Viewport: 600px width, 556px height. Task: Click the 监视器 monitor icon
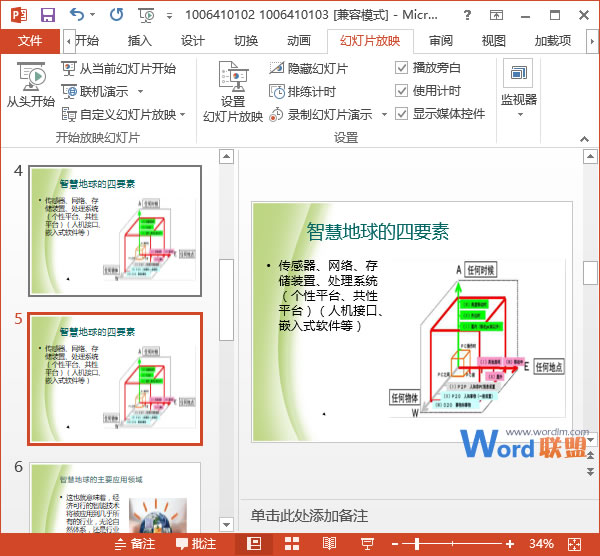[518, 73]
